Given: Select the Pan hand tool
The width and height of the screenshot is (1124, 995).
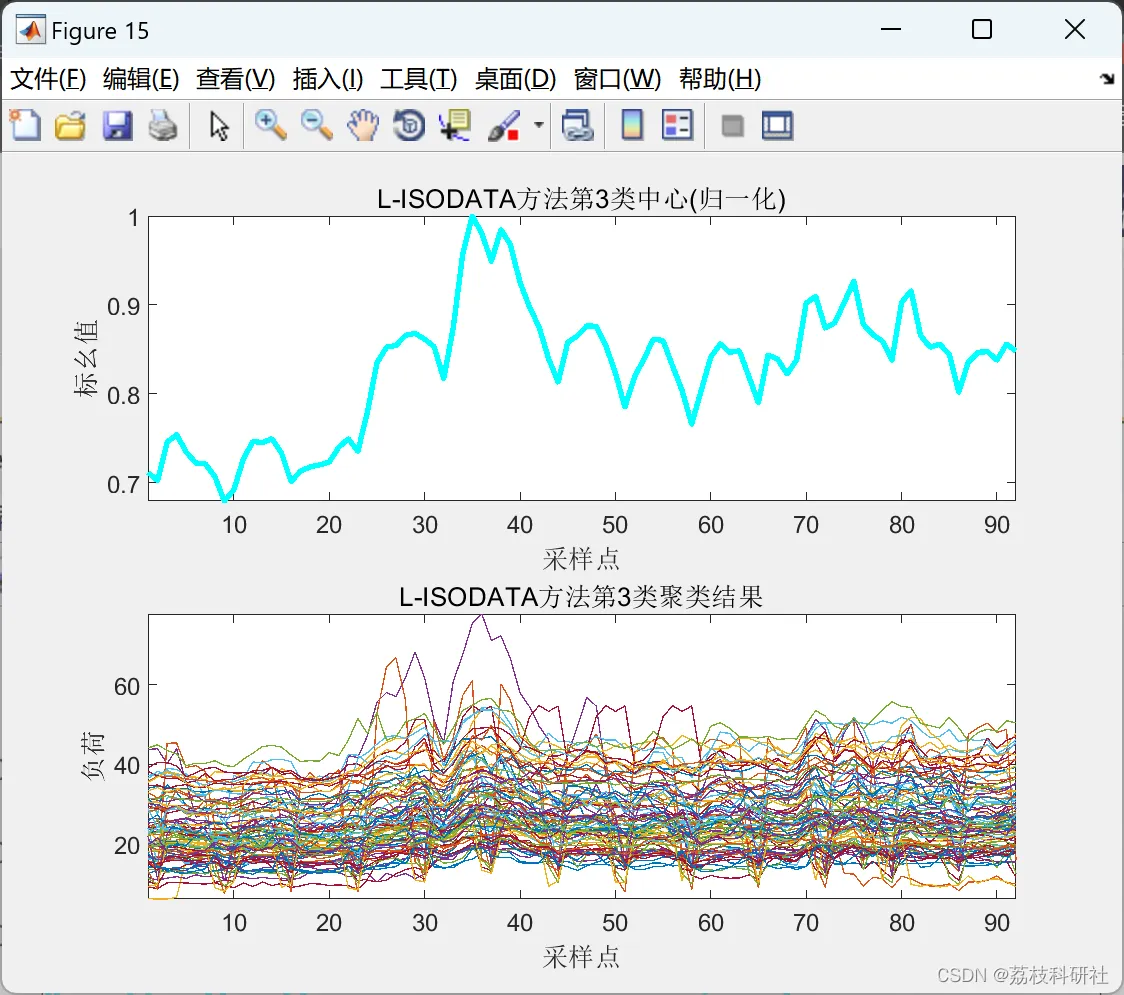Looking at the screenshot, I should pos(363,125).
